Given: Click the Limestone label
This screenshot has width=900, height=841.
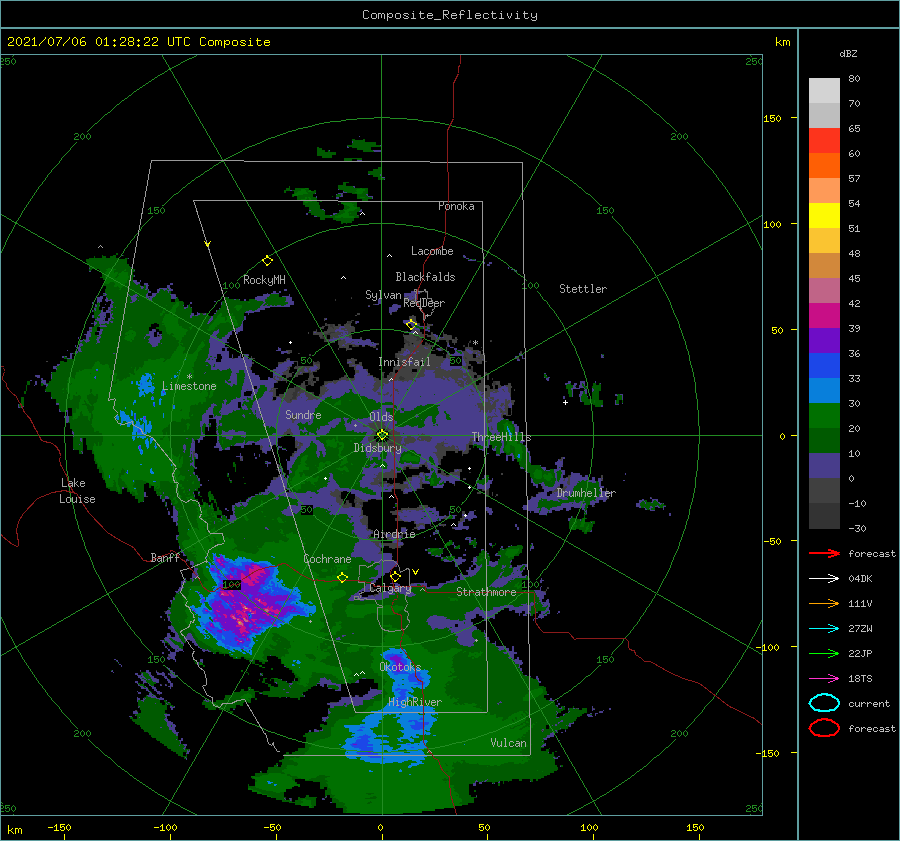Looking at the screenshot, I should pyautogui.click(x=189, y=386).
